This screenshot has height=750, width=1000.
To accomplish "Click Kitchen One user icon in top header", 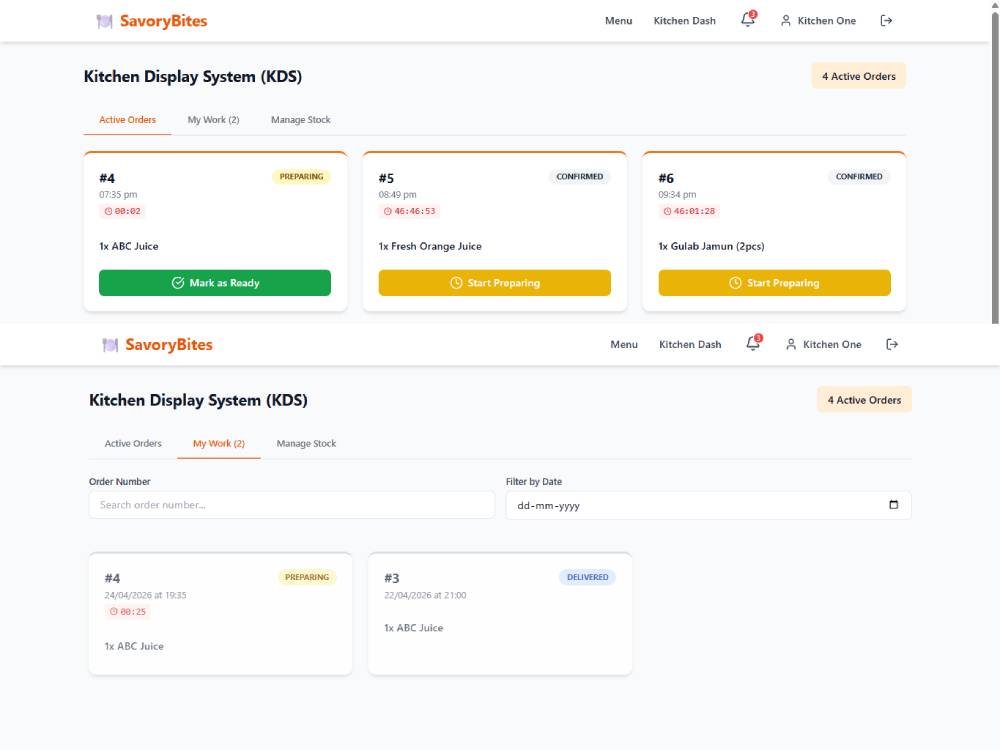I will pyautogui.click(x=786, y=20).
